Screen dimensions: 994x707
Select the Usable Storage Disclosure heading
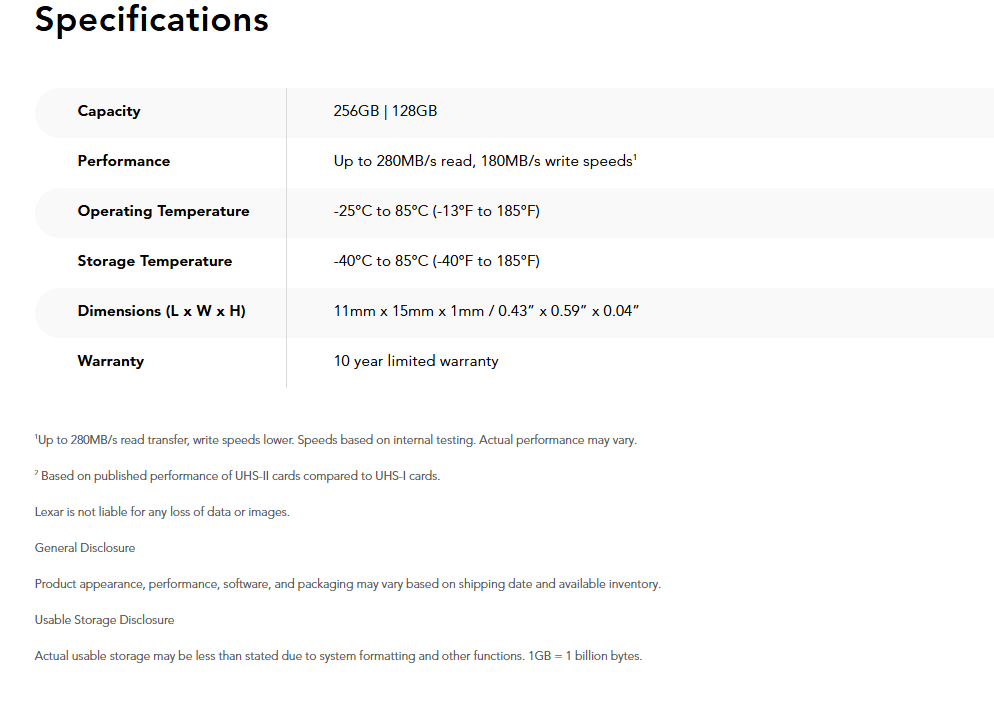104,620
